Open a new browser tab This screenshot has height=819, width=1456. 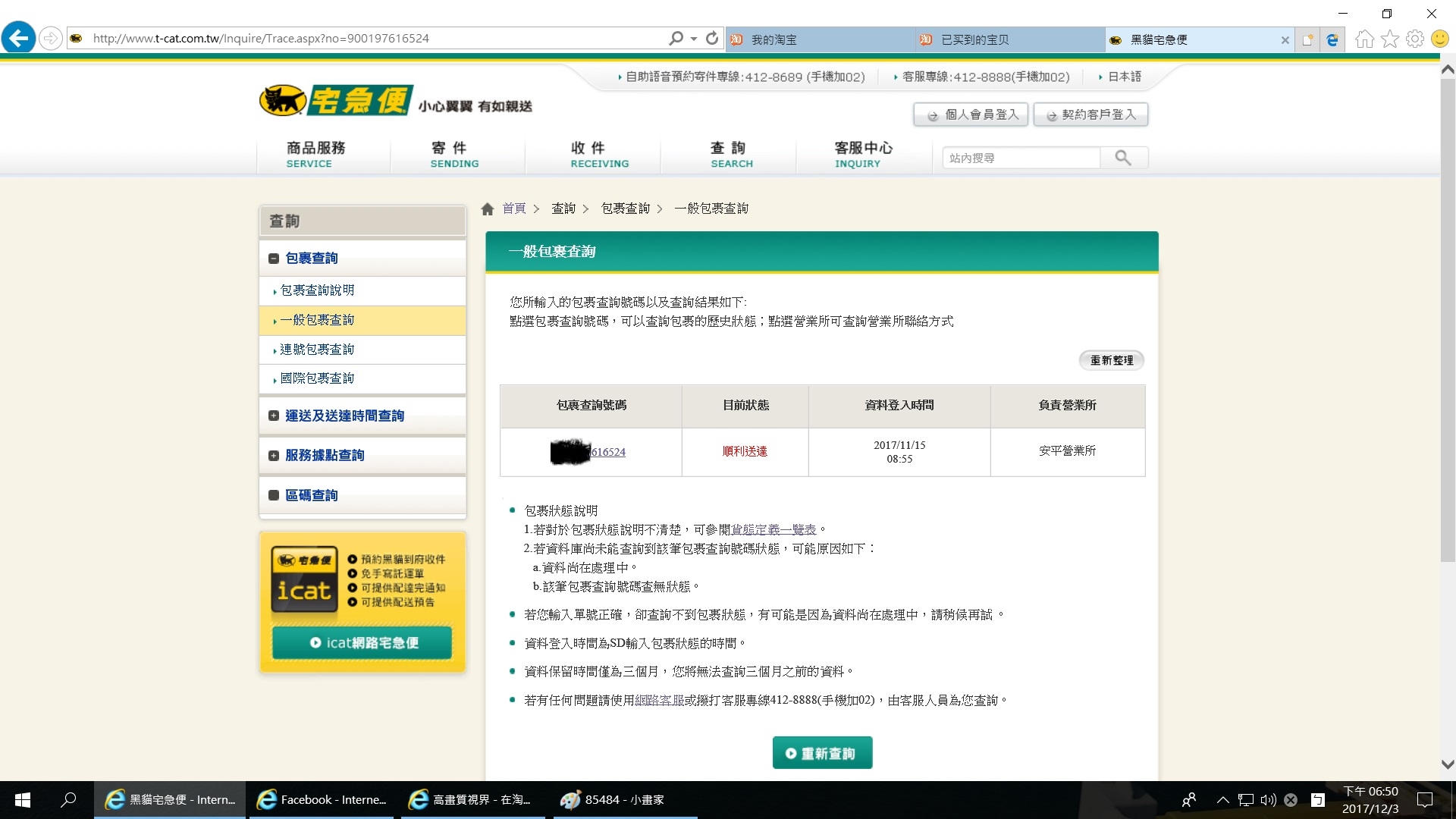tap(1307, 39)
